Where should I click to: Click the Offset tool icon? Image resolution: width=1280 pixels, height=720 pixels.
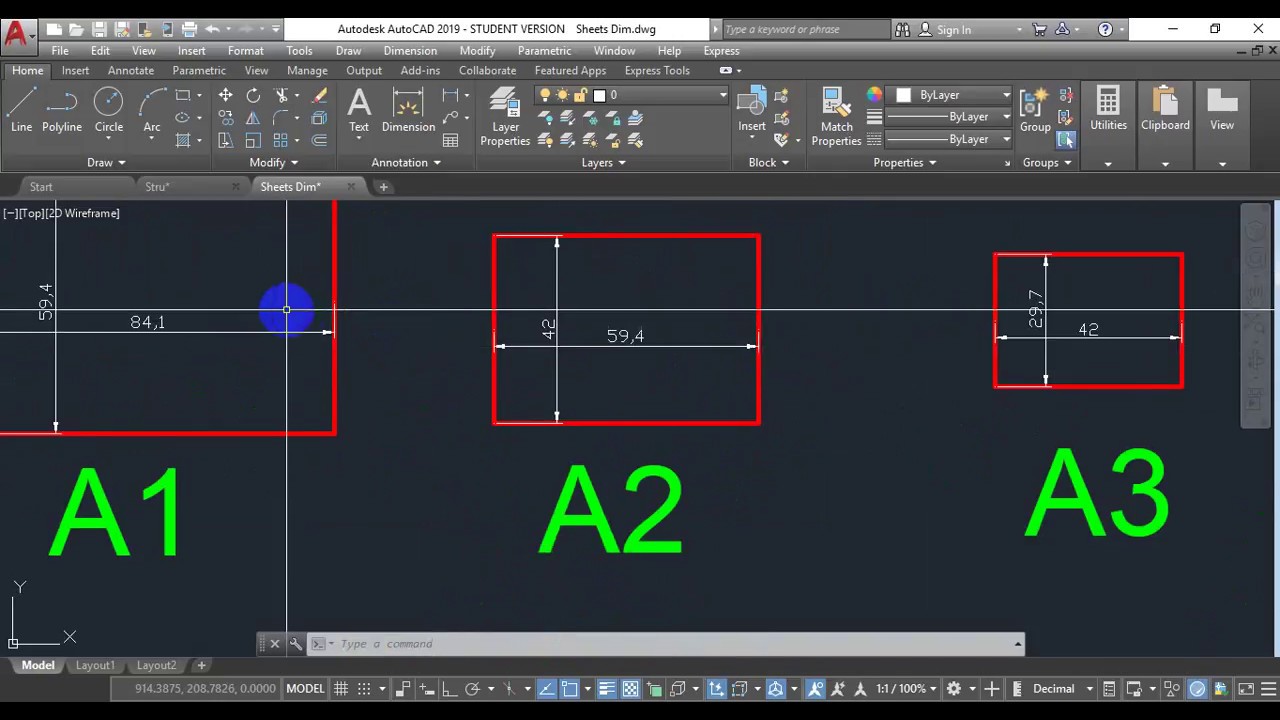(320, 141)
